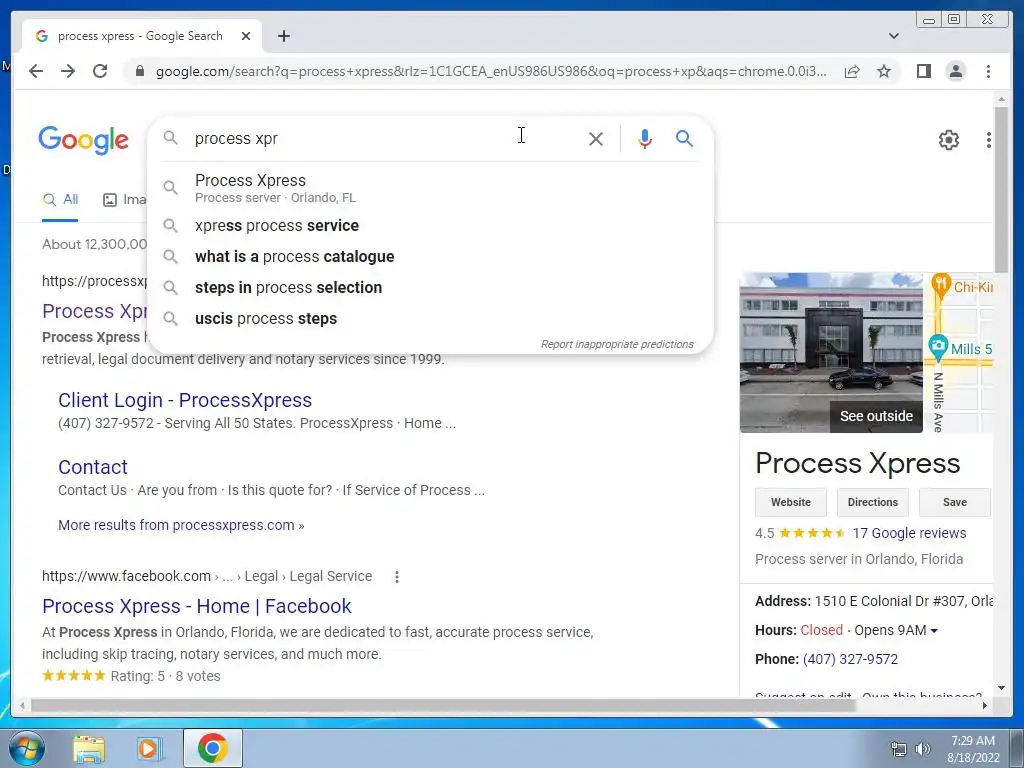Screen dimensions: 1024x768
Task: Switch to the All results tab
Action: [60, 200]
